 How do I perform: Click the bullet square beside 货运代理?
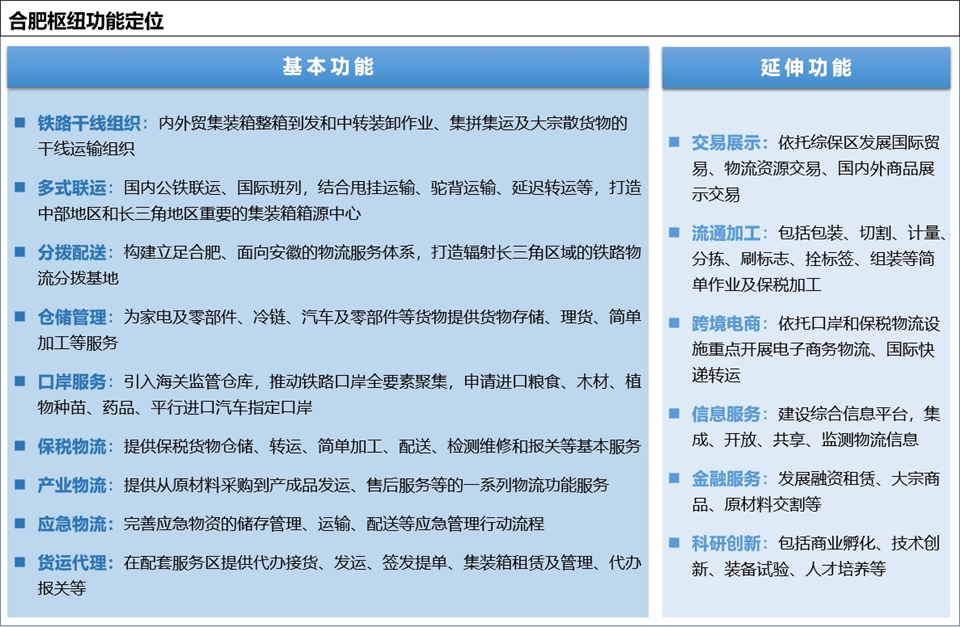click(20, 562)
